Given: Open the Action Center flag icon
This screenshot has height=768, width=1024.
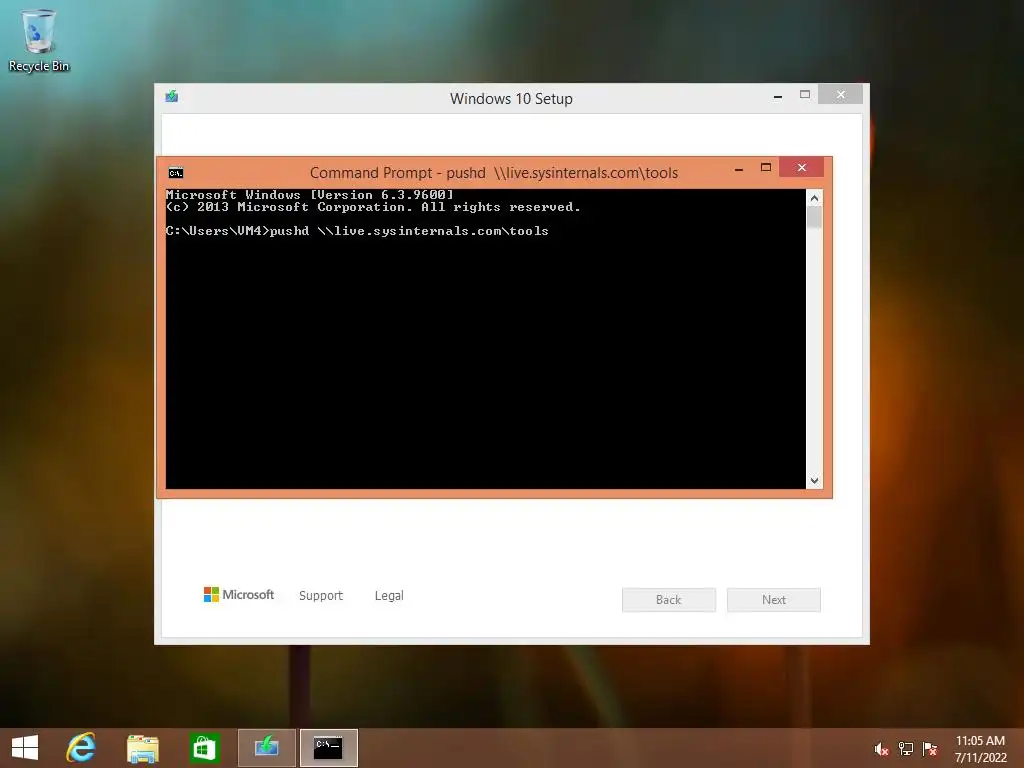Looking at the screenshot, I should (930, 749).
